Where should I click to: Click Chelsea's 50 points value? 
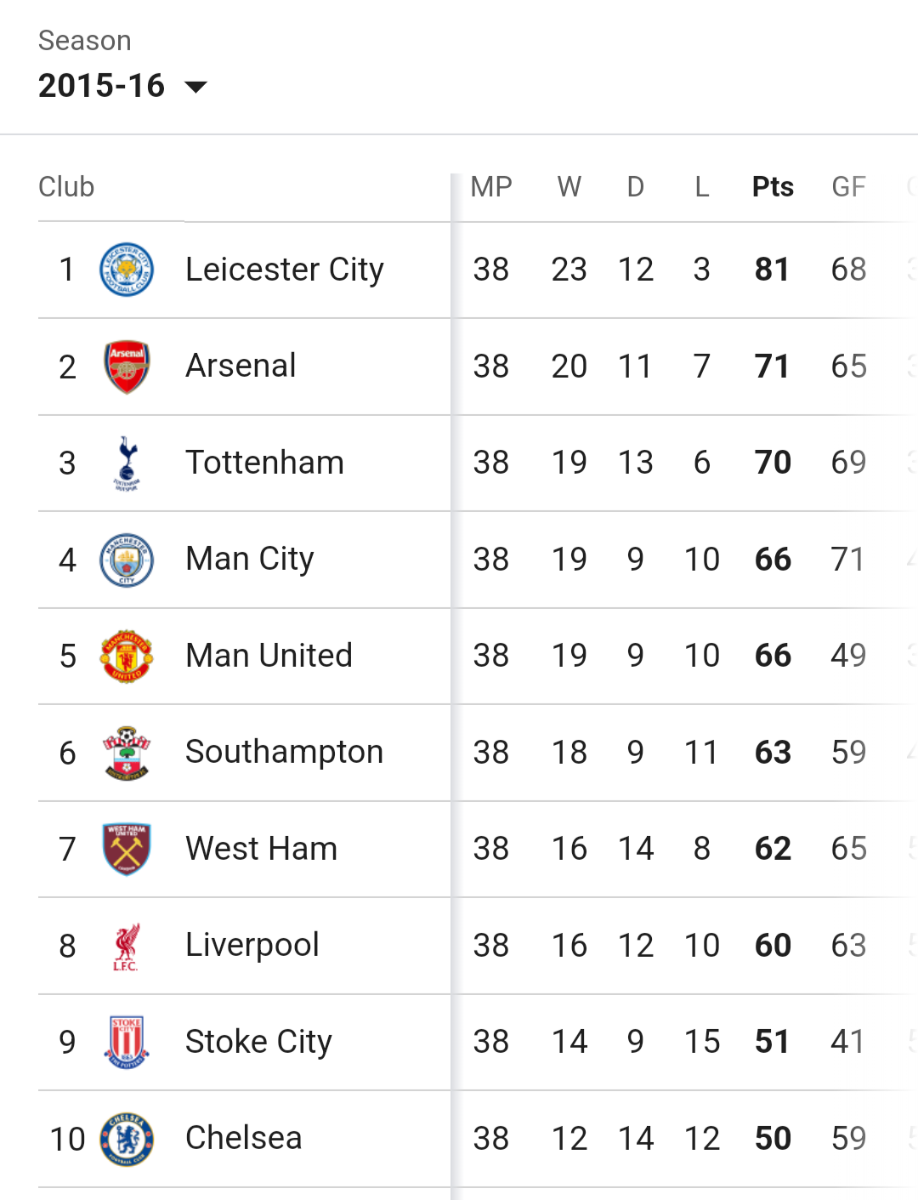click(x=773, y=1139)
